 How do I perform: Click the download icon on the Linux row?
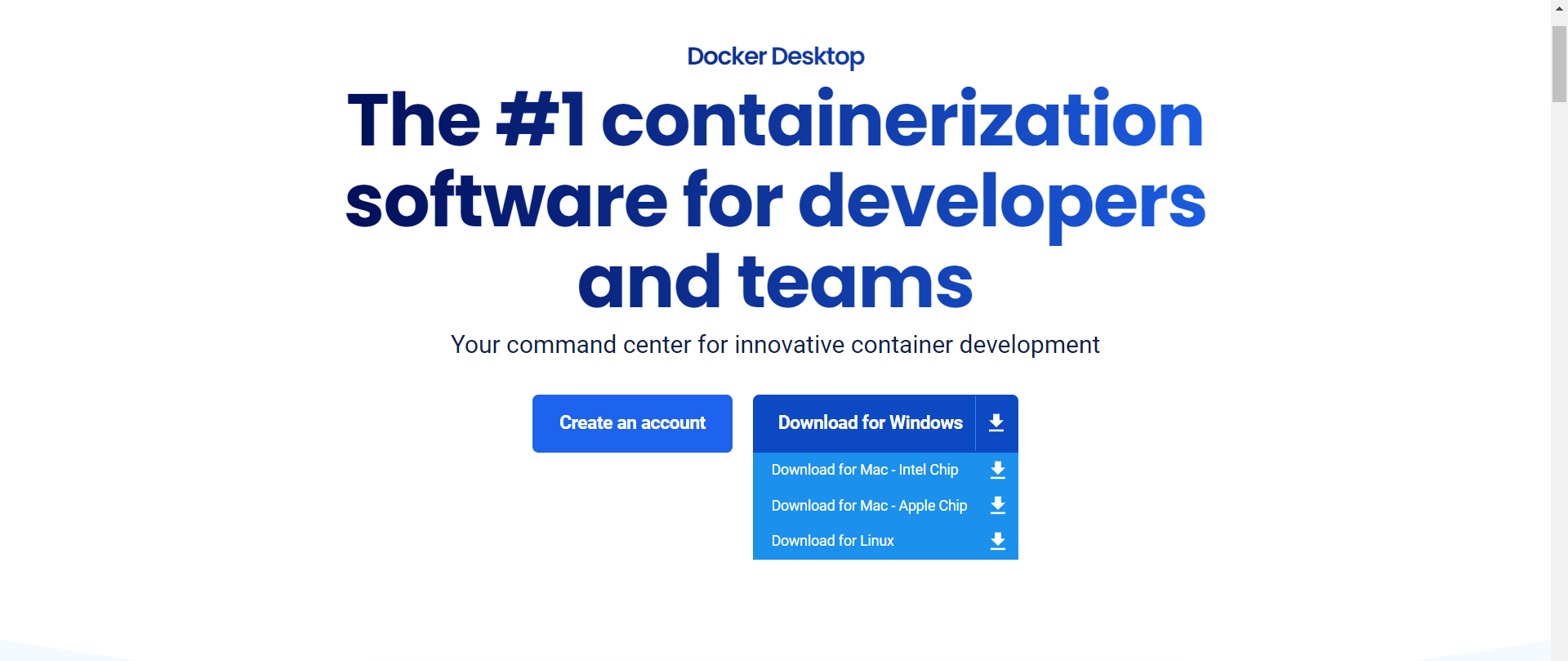tap(997, 541)
